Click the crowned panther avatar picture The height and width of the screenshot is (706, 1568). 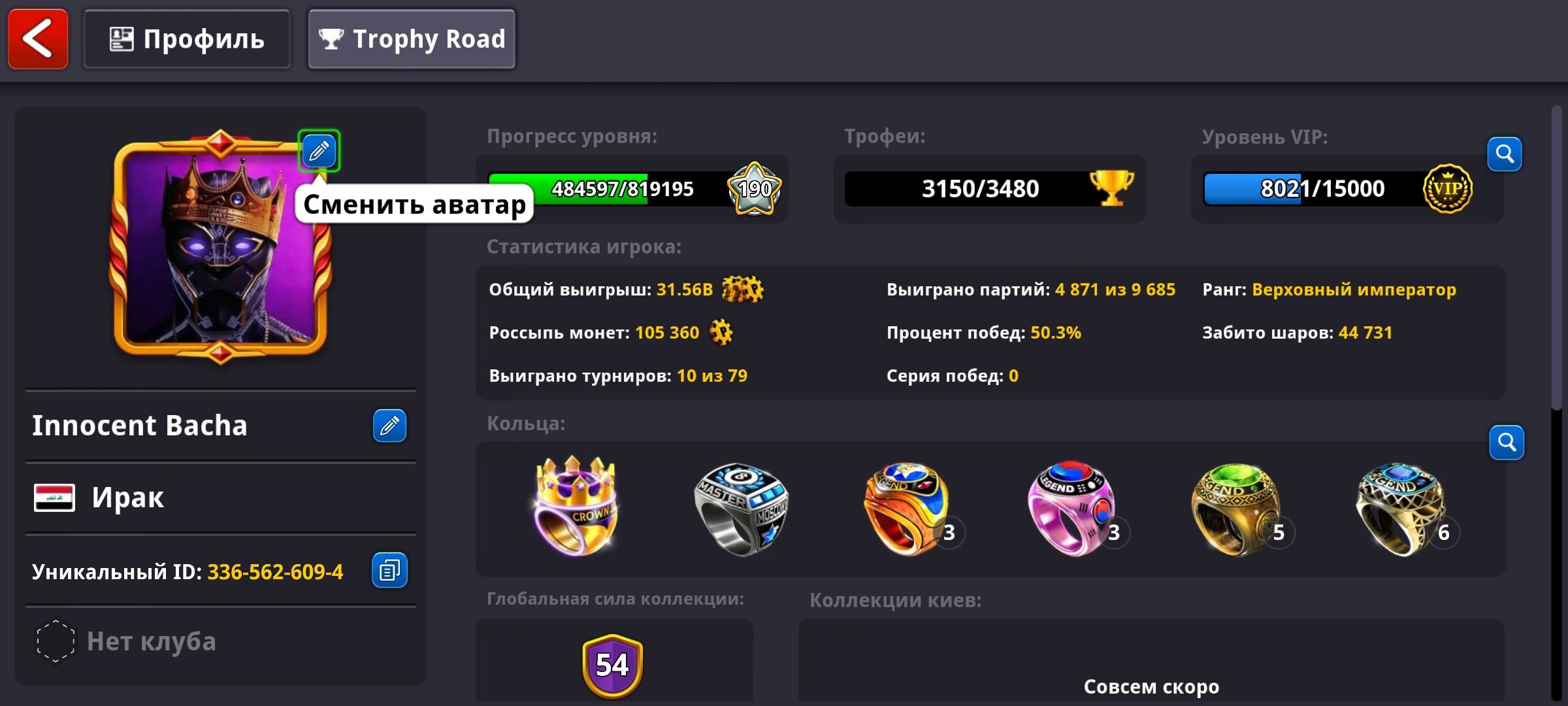click(x=220, y=246)
